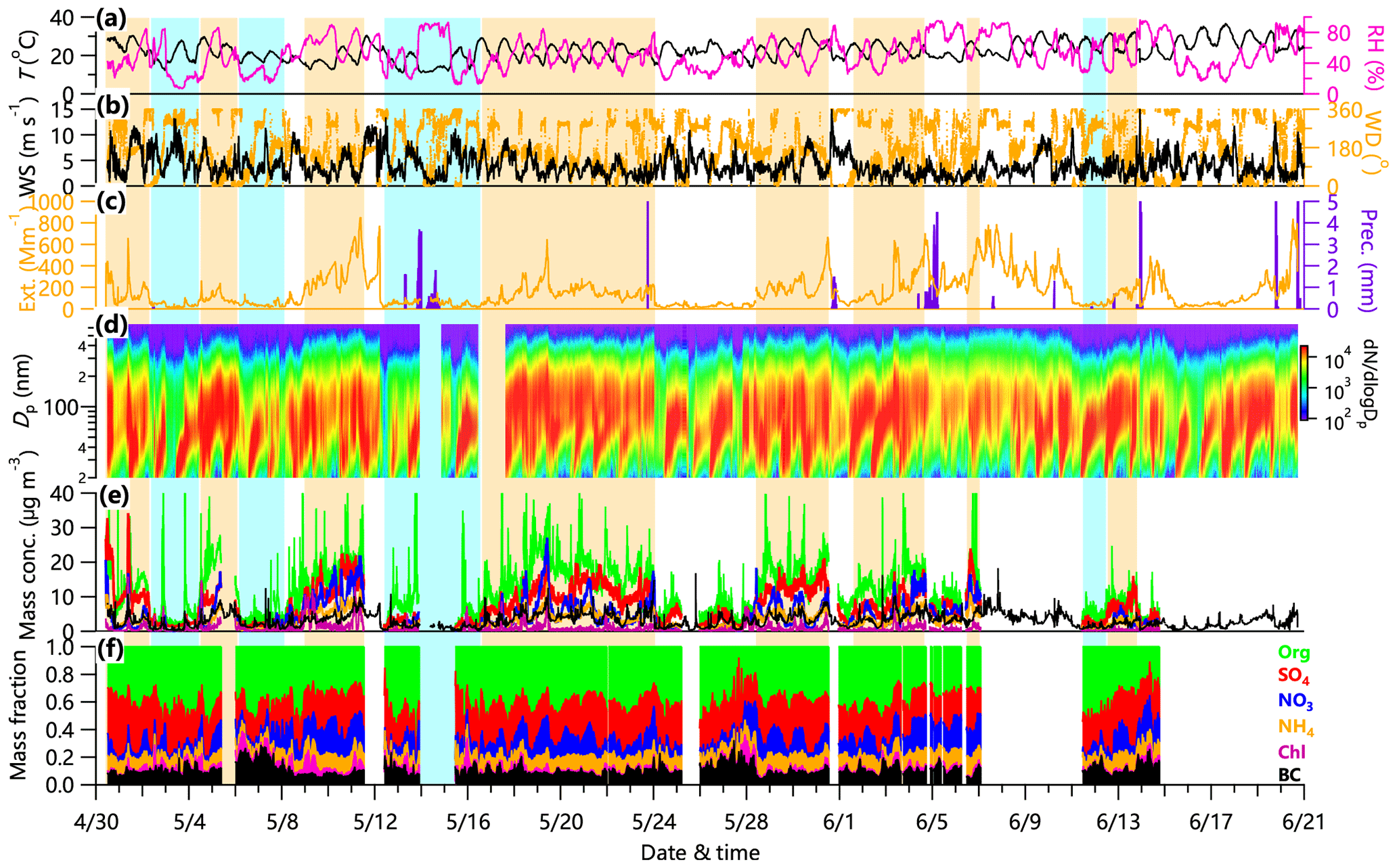The width and height of the screenshot is (1399, 868).
Task: Click the blue NO3 legend entry
Action: click(1295, 702)
